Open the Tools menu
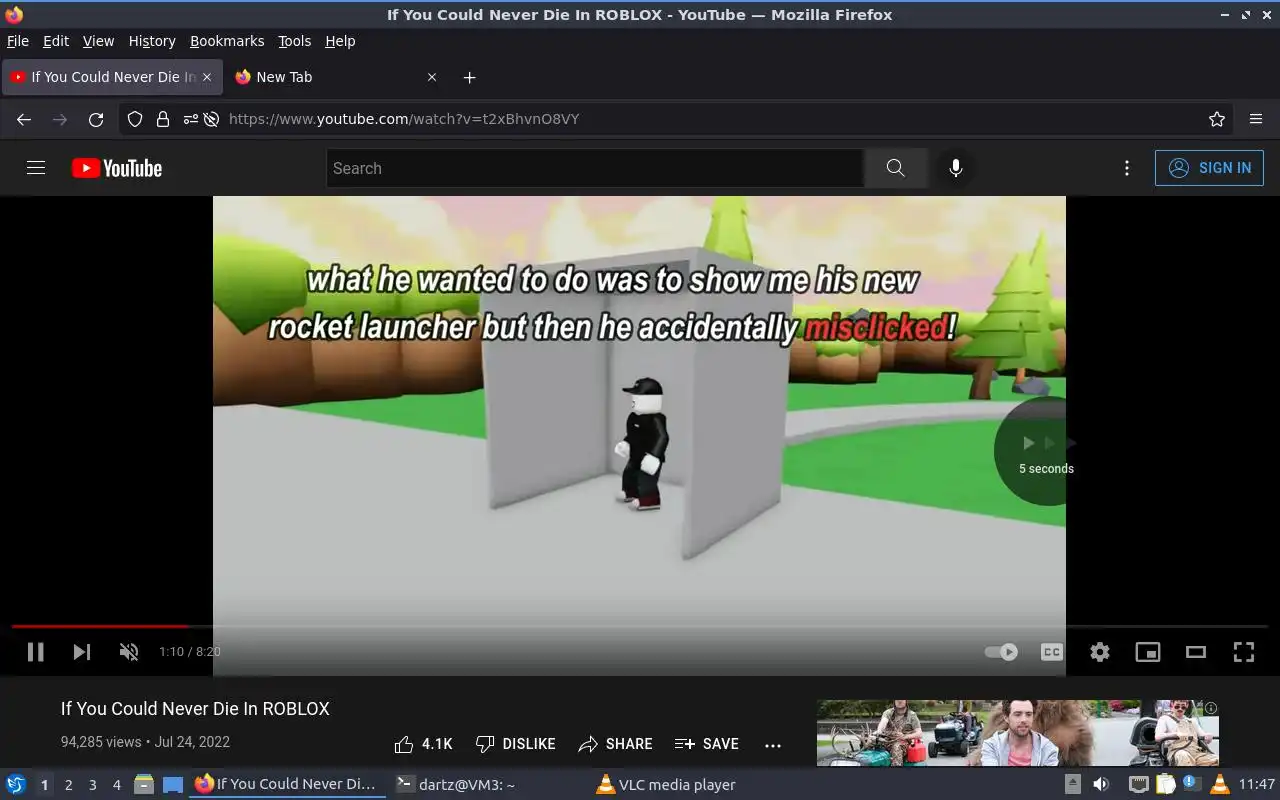Viewport: 1280px width, 800px height. point(294,41)
